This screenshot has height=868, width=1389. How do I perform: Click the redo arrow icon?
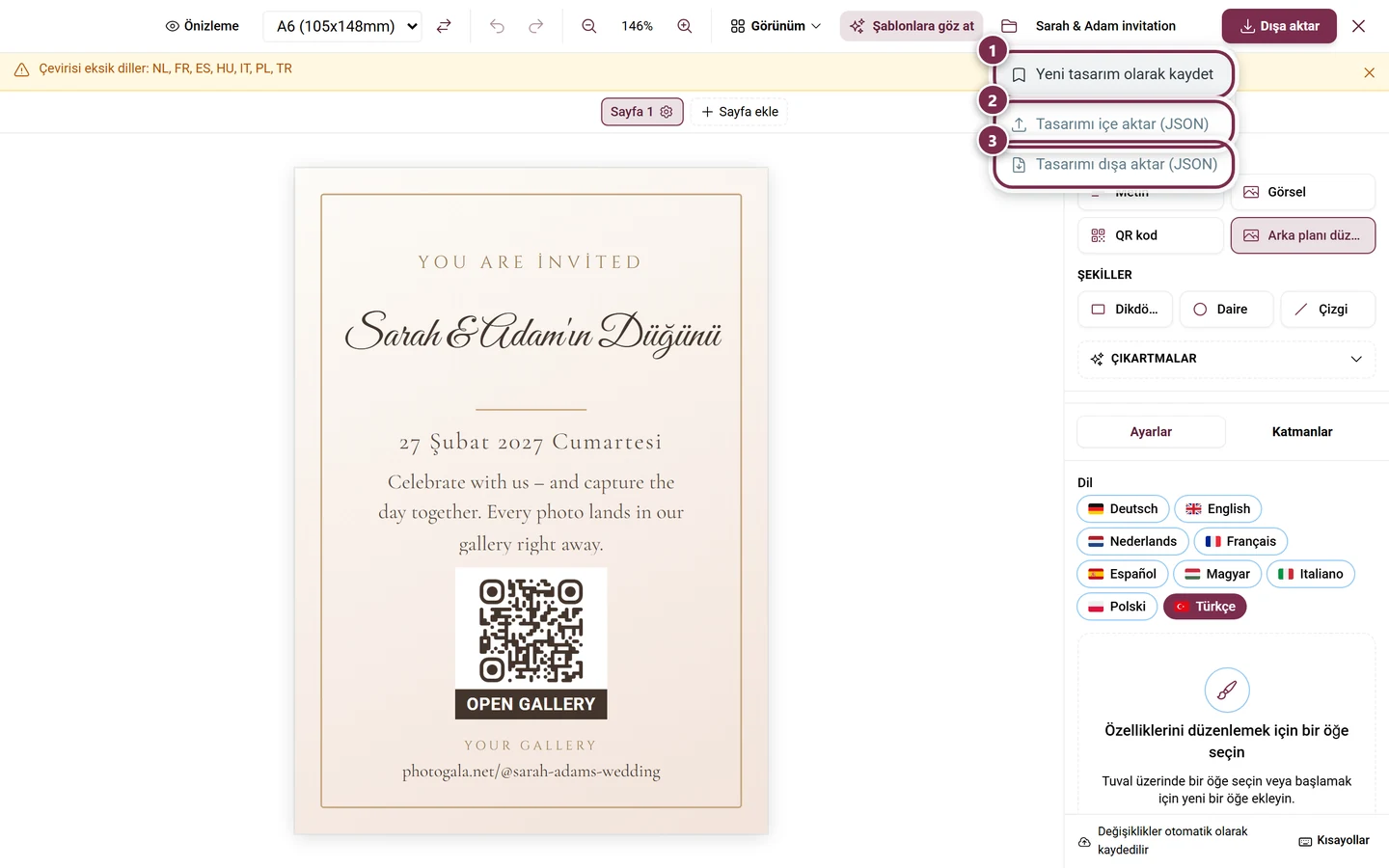[x=536, y=26]
